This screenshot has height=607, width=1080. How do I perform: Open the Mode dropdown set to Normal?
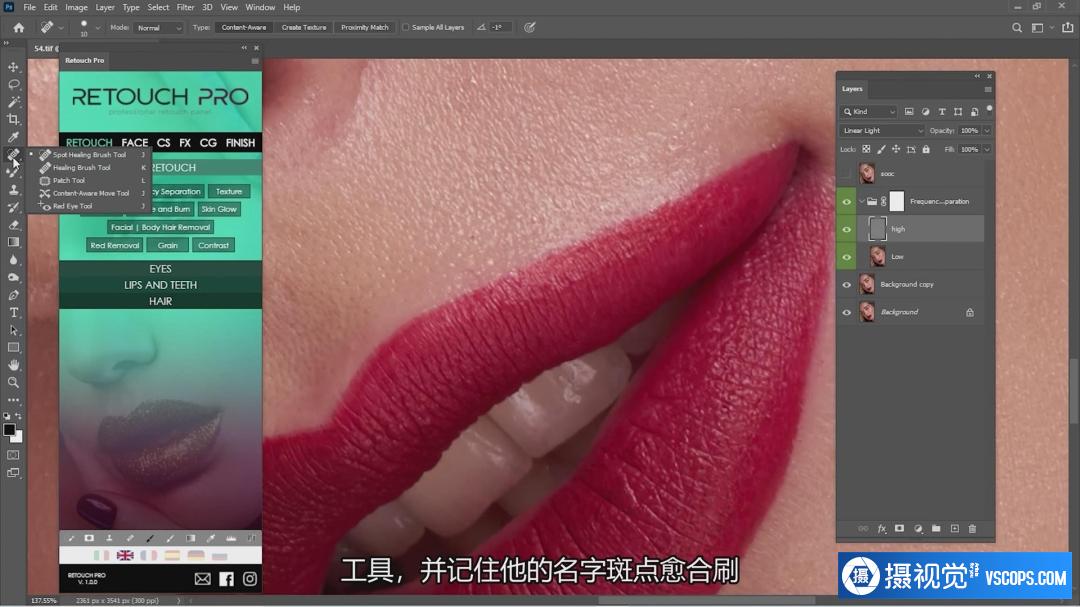(x=158, y=28)
